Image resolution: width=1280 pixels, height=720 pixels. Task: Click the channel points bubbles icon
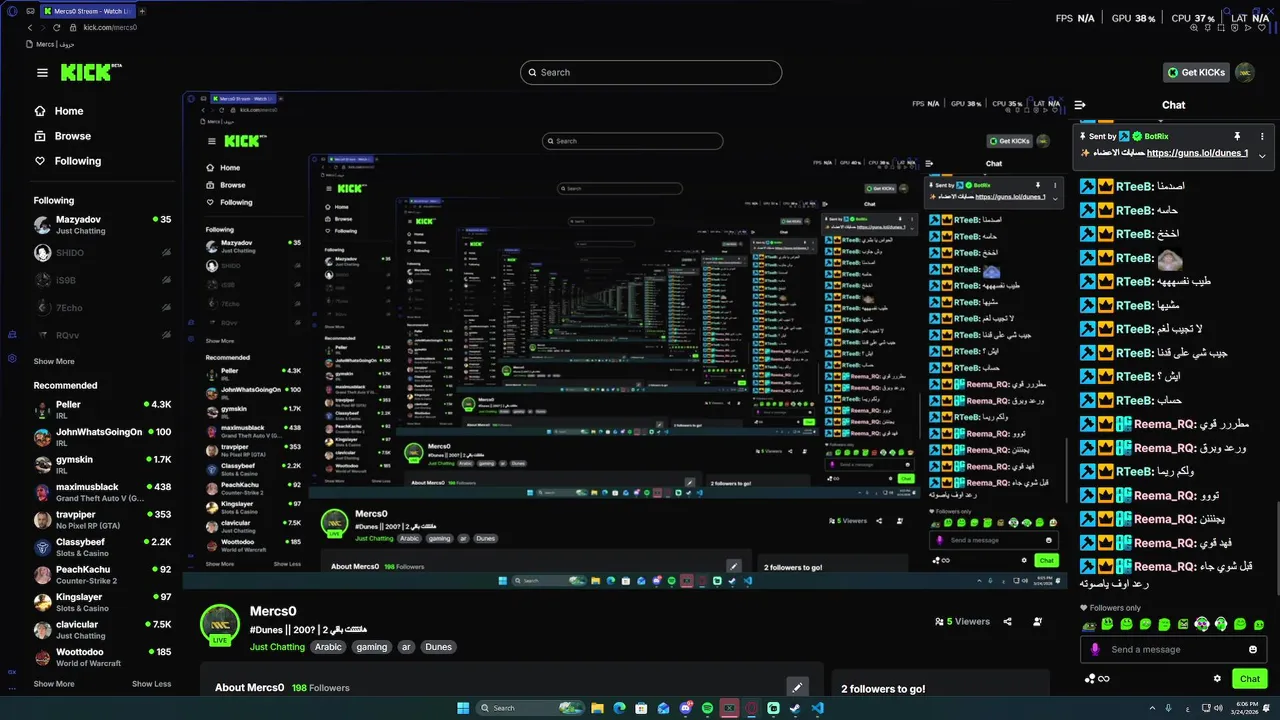(x=1090, y=678)
